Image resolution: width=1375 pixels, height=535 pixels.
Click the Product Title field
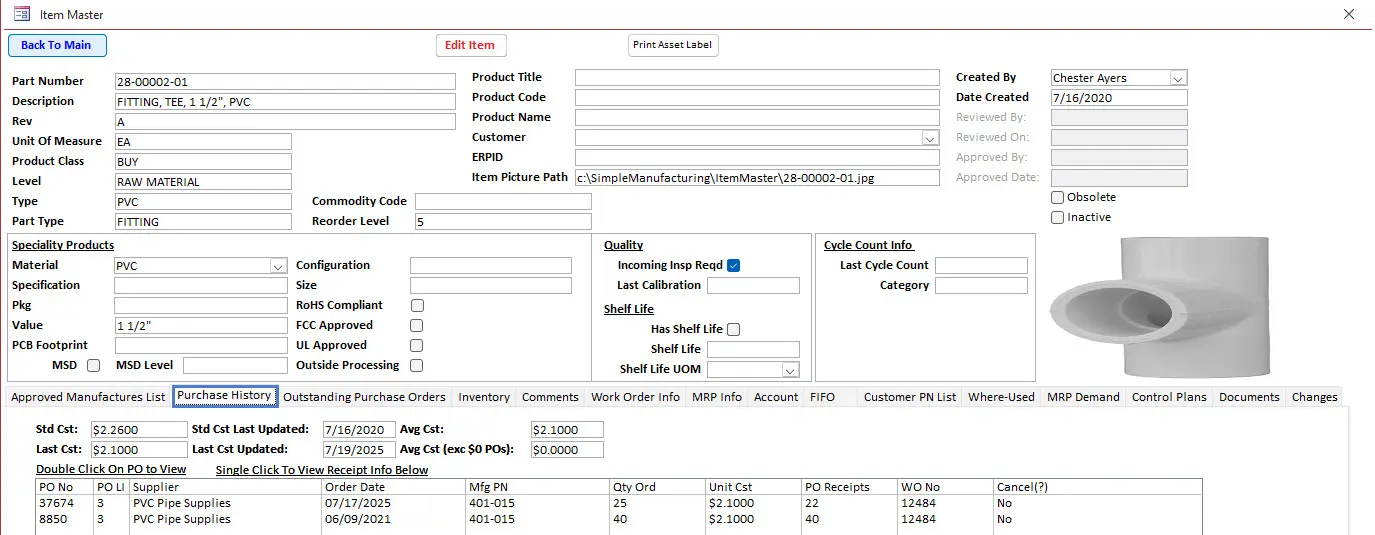(x=757, y=78)
